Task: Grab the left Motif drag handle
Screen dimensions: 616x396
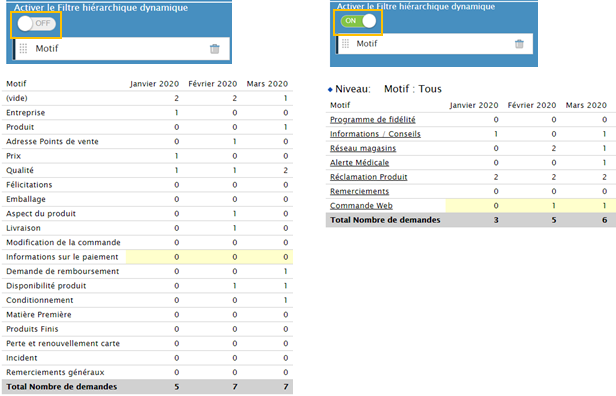Action: point(23,48)
